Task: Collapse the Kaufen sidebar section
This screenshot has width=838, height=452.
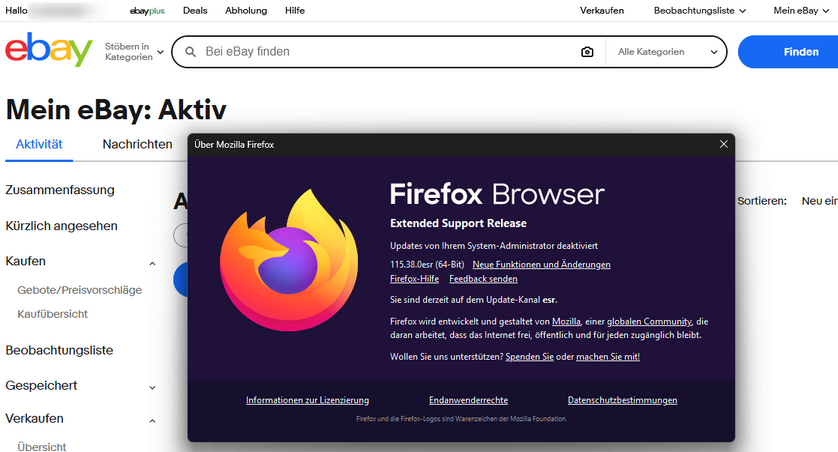Action: tap(152, 263)
